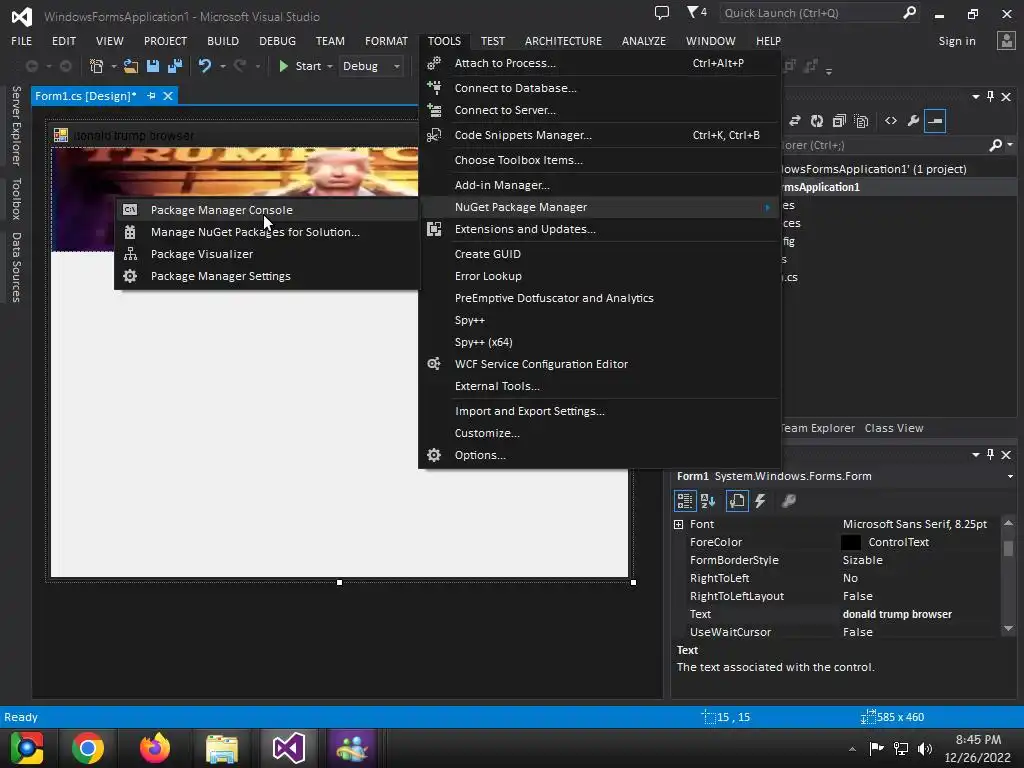Toggle the Show All Files icon
The height and width of the screenshot is (768, 1024).
click(x=861, y=121)
